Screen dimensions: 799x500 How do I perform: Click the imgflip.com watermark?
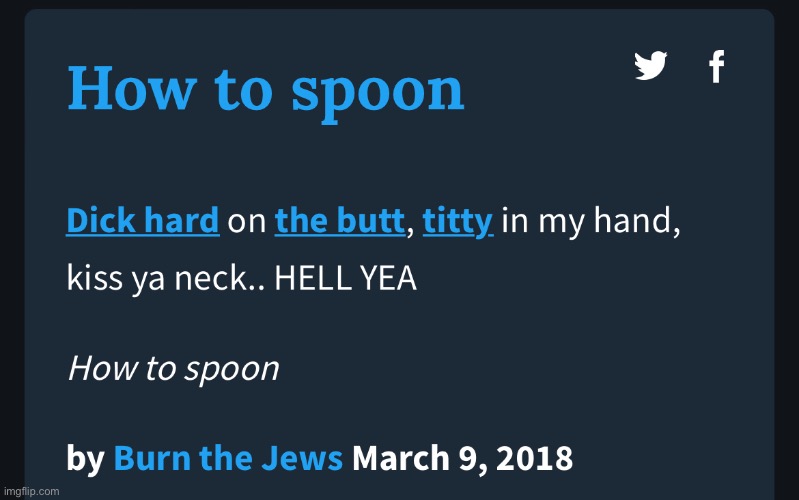click(31, 491)
